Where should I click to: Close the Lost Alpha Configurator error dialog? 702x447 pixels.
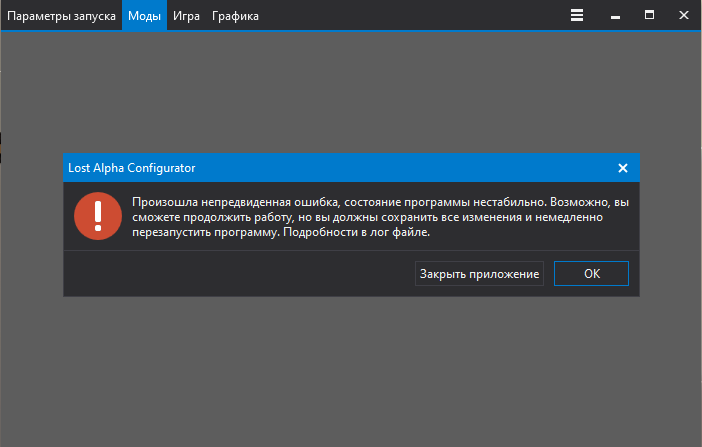(623, 168)
